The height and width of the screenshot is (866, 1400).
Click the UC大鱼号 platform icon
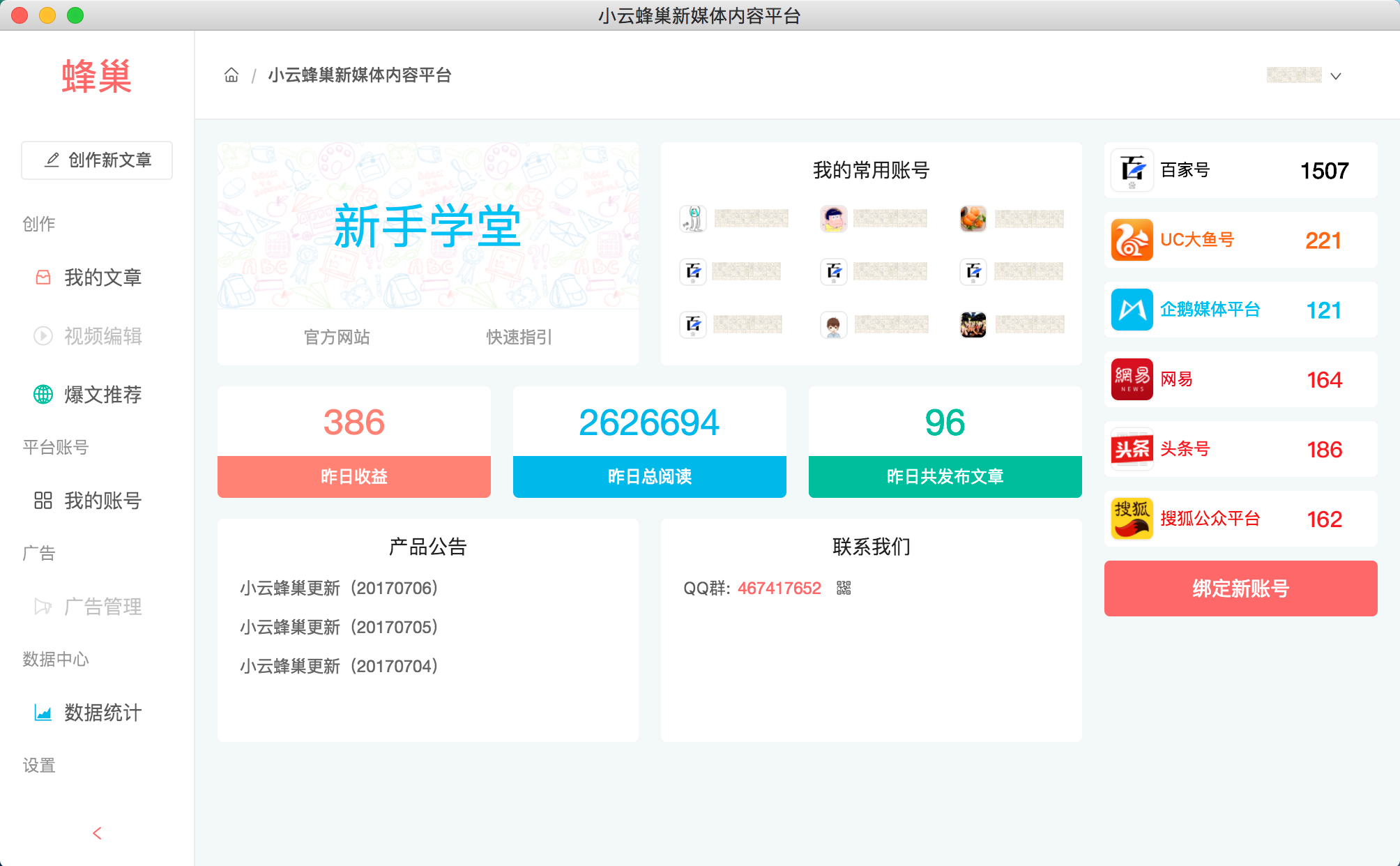tap(1132, 240)
